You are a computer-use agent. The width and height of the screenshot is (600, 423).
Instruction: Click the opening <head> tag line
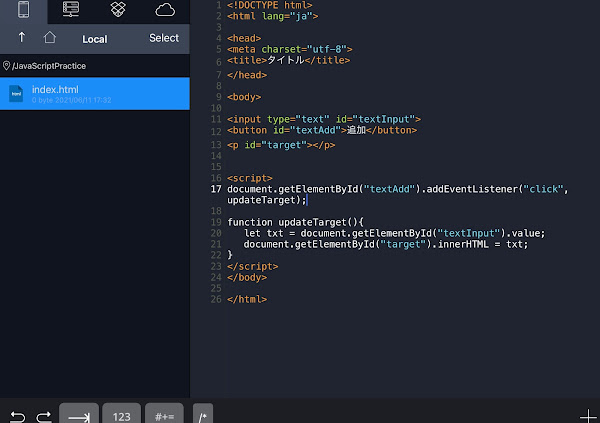tap(244, 38)
